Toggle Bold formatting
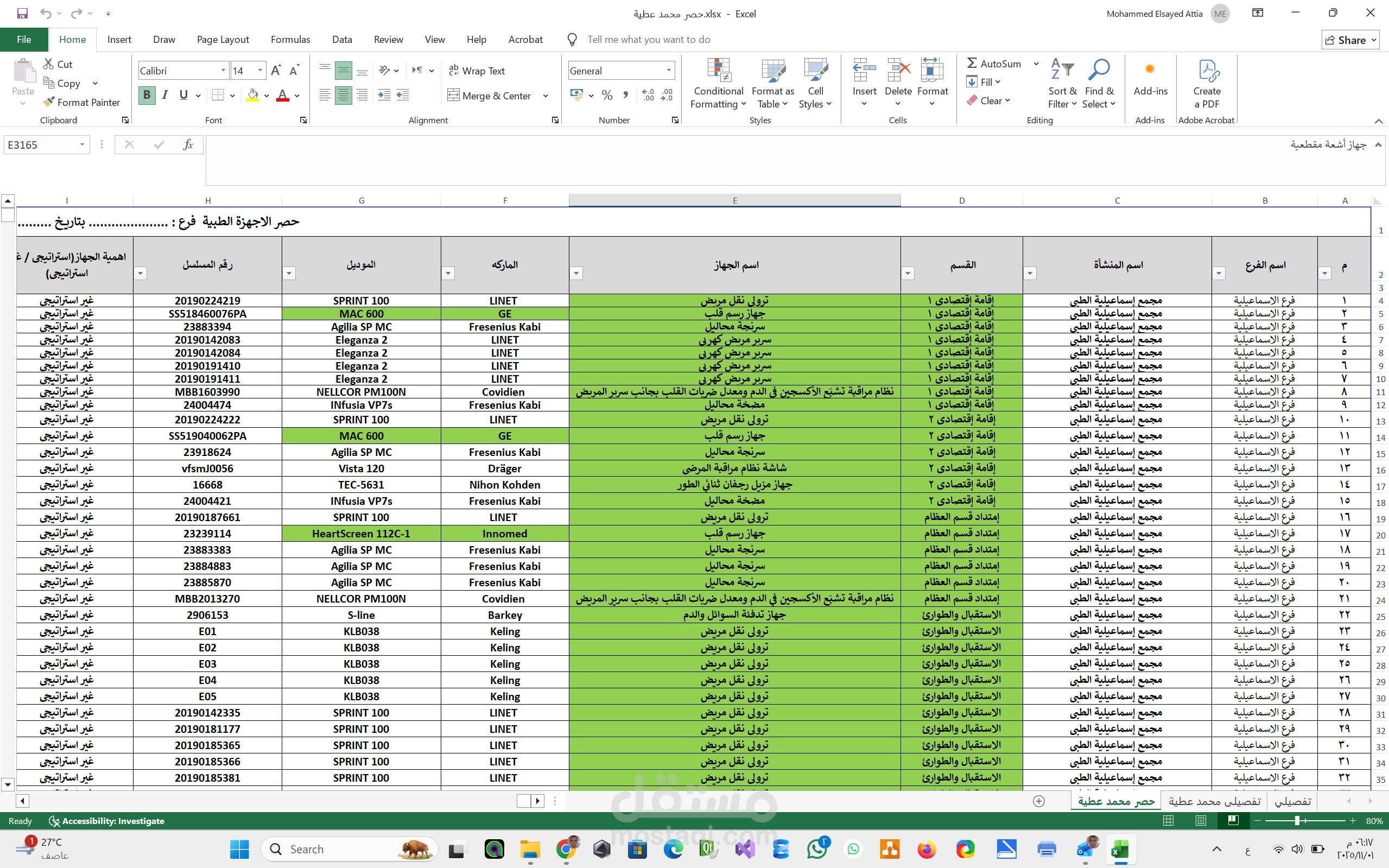 (x=147, y=96)
